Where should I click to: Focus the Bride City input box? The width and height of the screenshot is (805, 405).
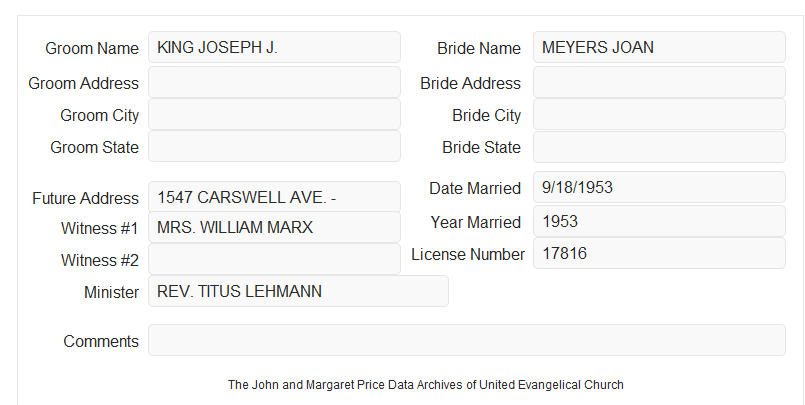659,114
